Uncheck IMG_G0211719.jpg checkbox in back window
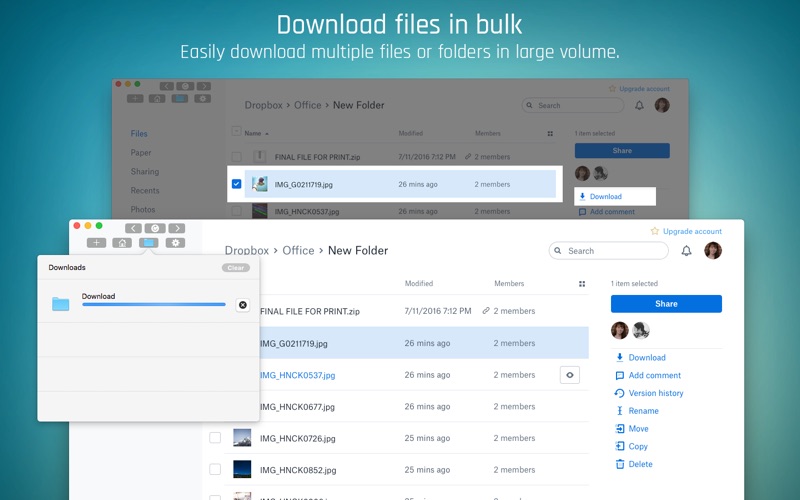This screenshot has height=500, width=800. 236,184
